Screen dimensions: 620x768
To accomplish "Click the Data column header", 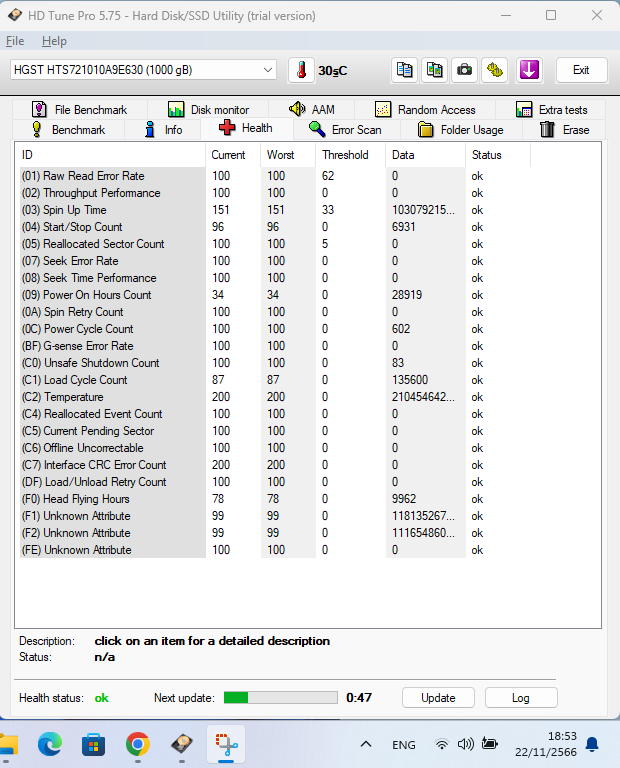I will [425, 155].
